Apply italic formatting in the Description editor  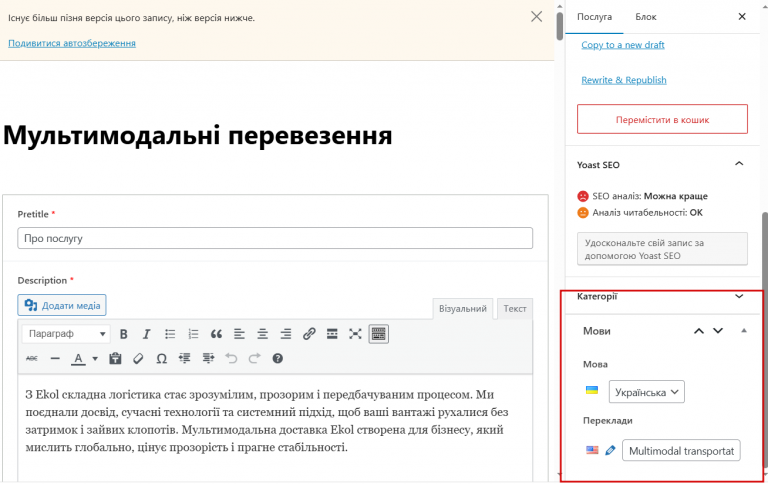146,334
